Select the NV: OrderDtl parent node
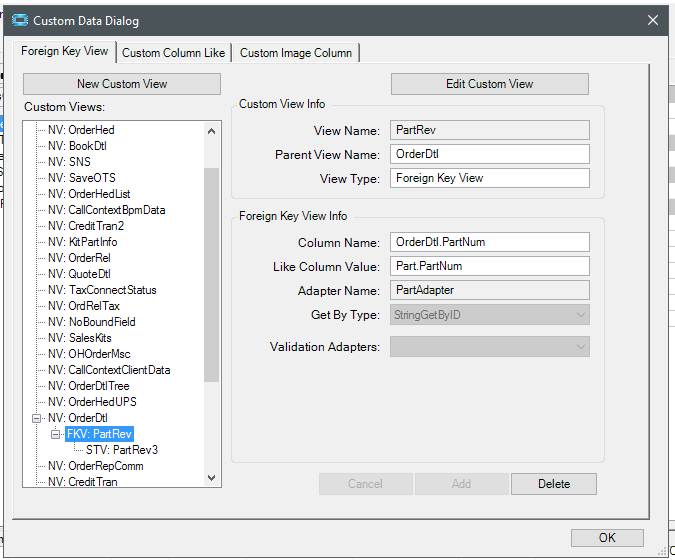675x560 pixels. tap(77, 418)
